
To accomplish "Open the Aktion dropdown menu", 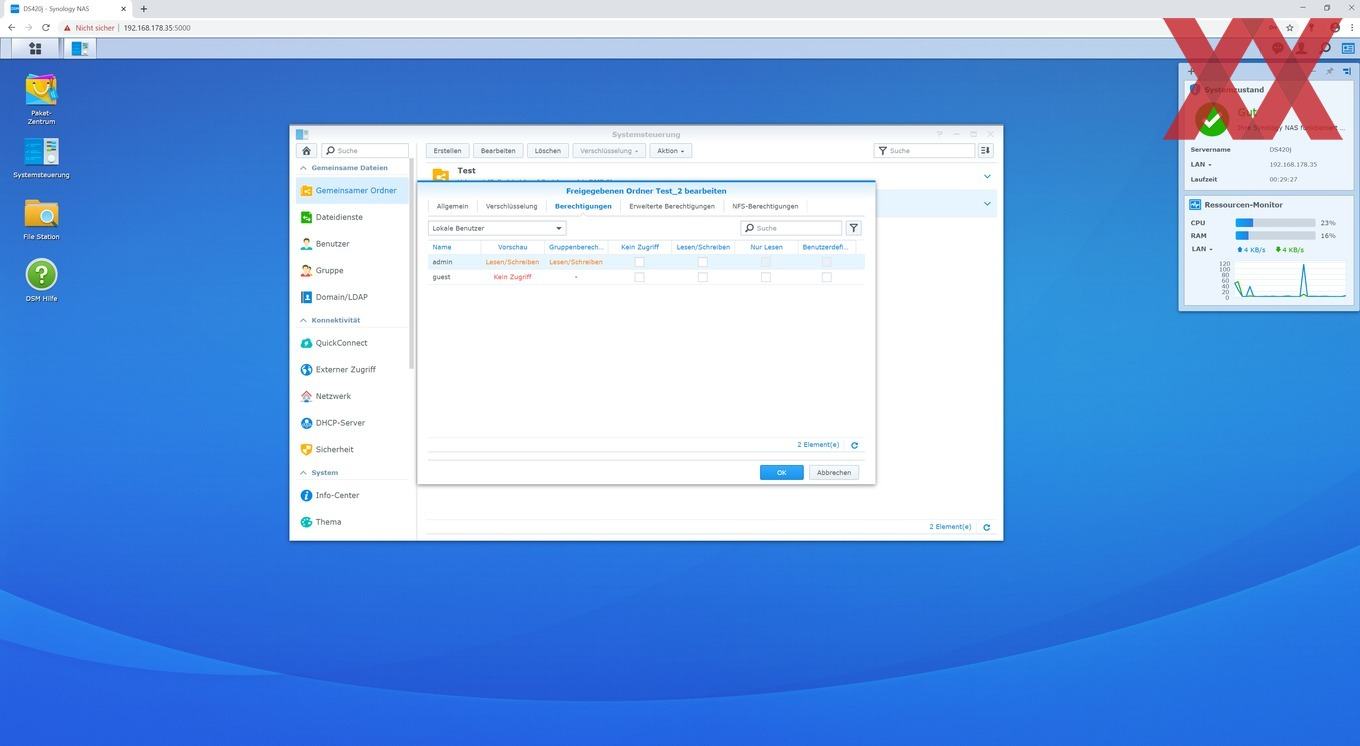I will coord(670,151).
